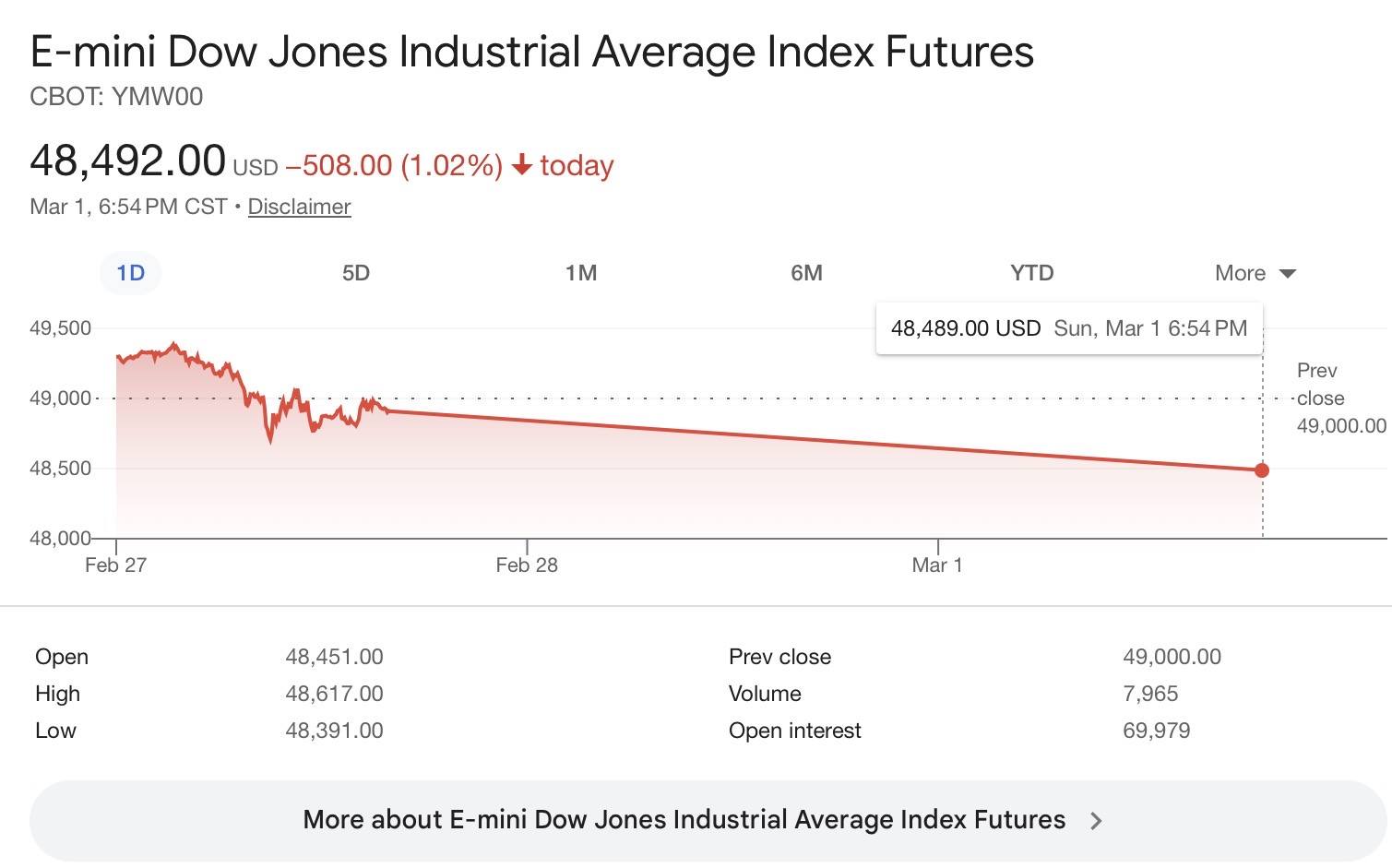This screenshot has height=868, width=1392.
Task: Select the 6M time range tab
Action: pyautogui.click(x=806, y=273)
